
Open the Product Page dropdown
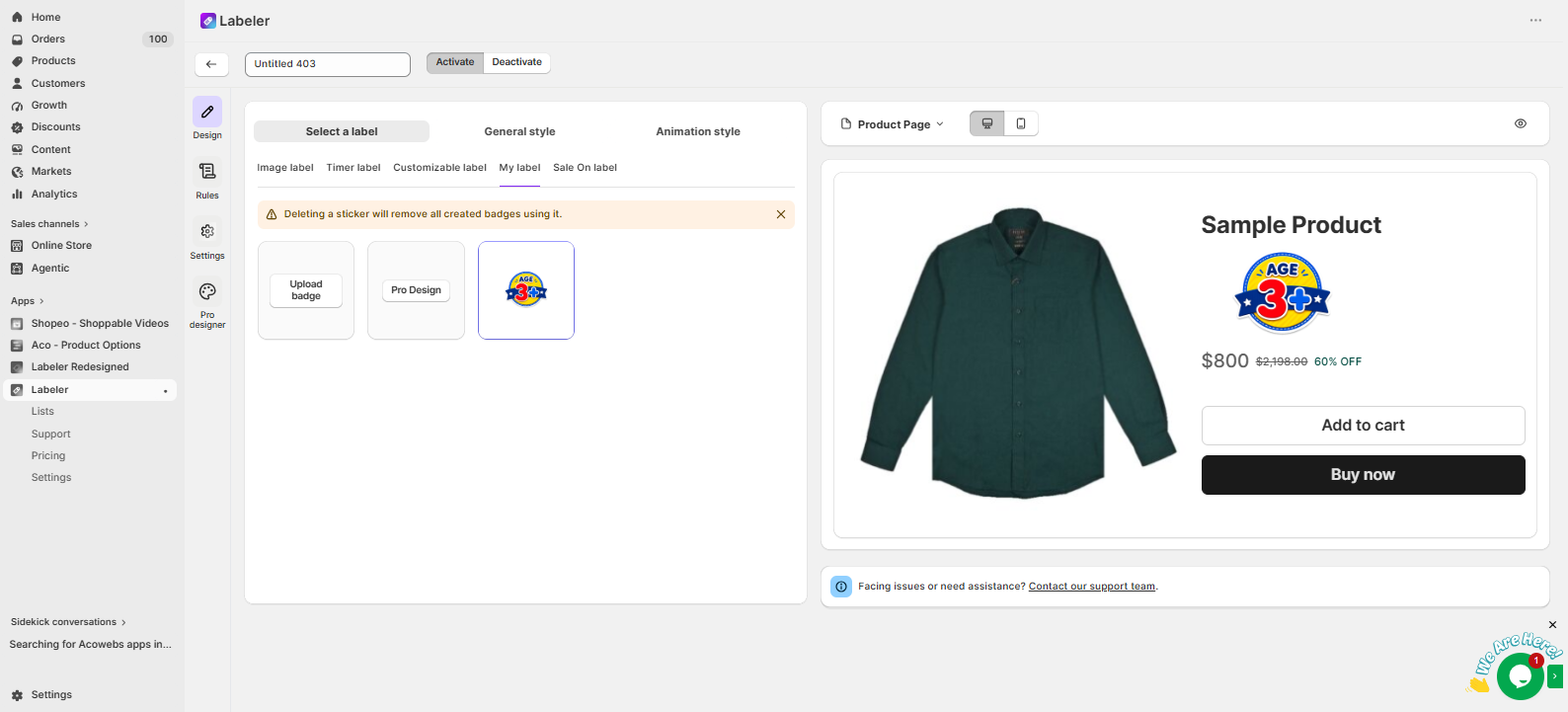click(893, 124)
